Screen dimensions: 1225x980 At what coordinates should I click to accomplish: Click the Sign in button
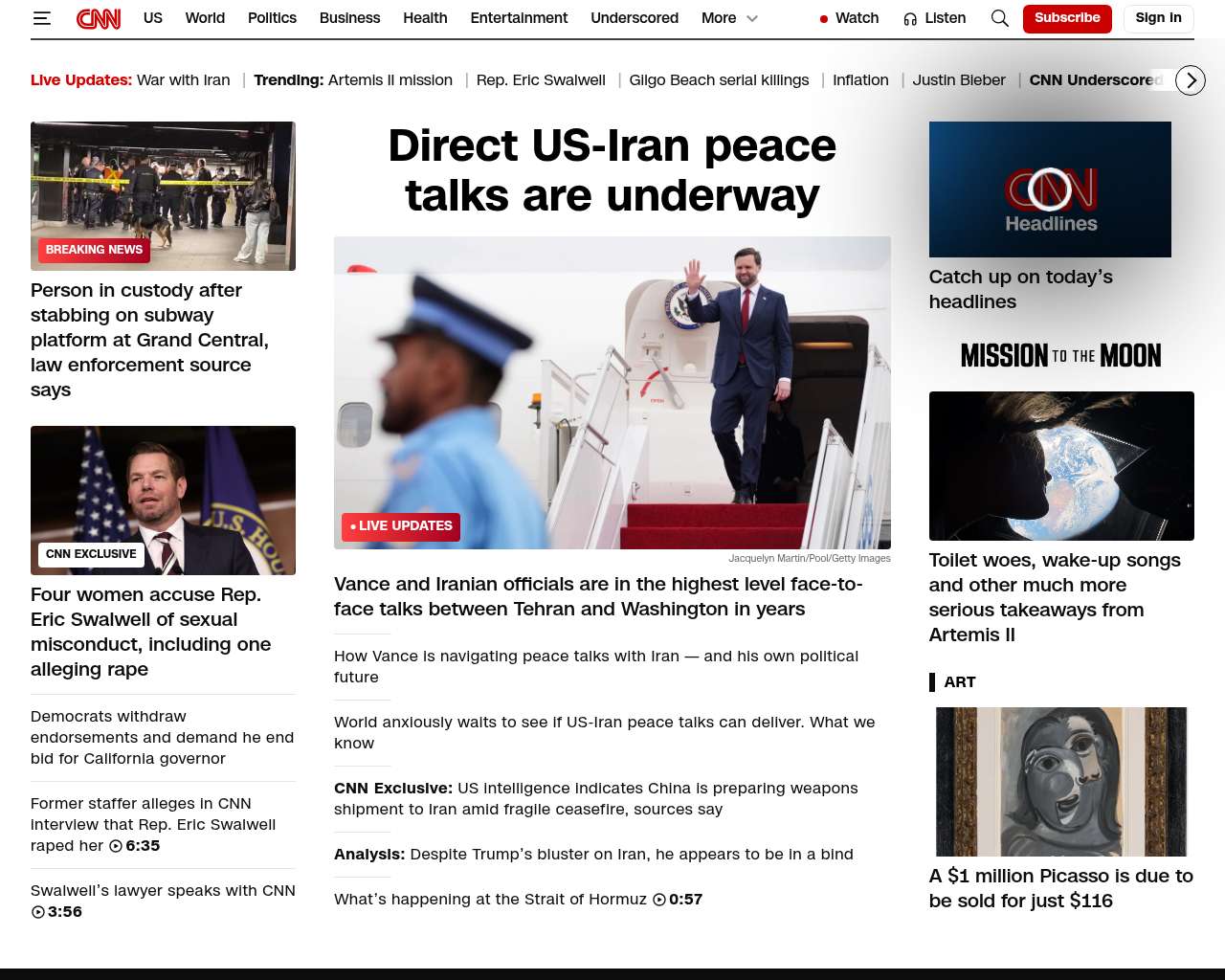[1158, 18]
